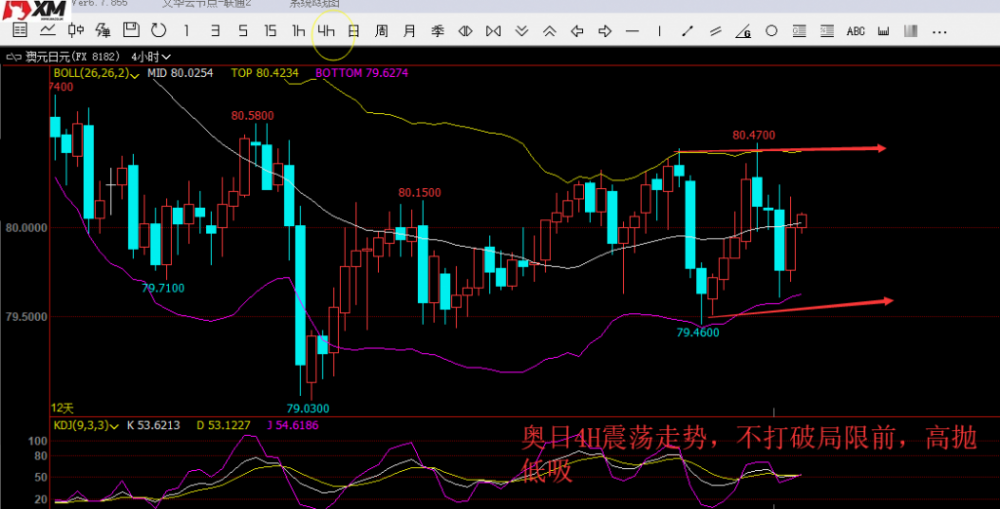Open the BOLL(26,26,2) indicator dropdown
Image resolution: width=1000 pixels, height=509 pixels.
pyautogui.click(x=96, y=73)
